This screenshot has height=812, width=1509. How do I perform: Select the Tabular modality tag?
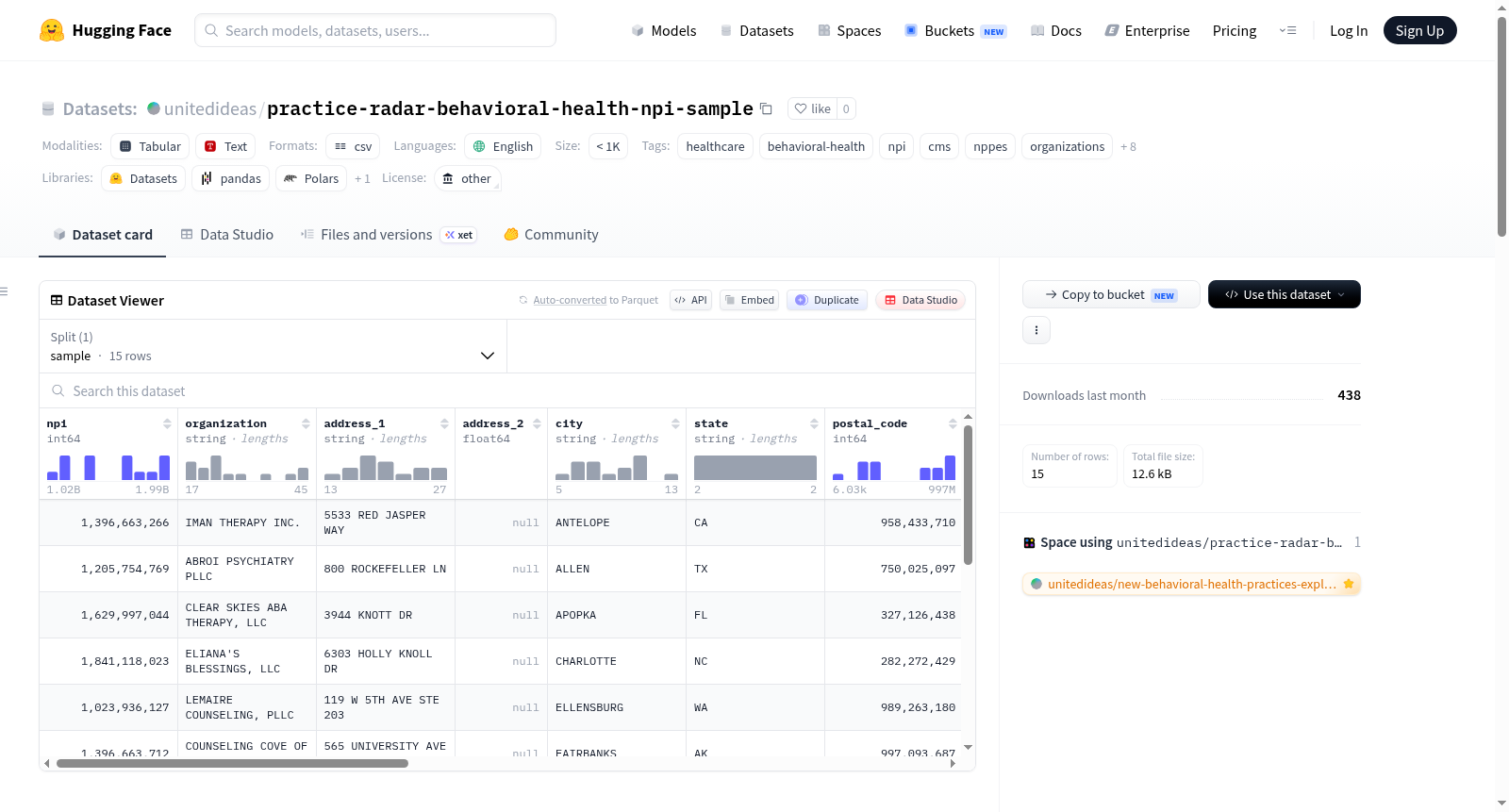pyautogui.click(x=150, y=146)
